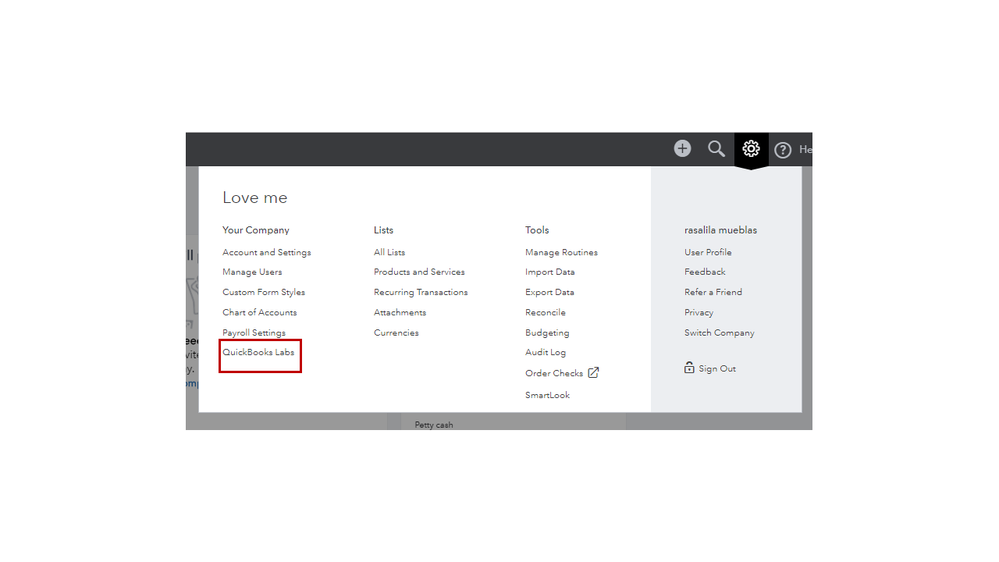
Task: Click the Sign Out lock icon
Action: point(689,368)
